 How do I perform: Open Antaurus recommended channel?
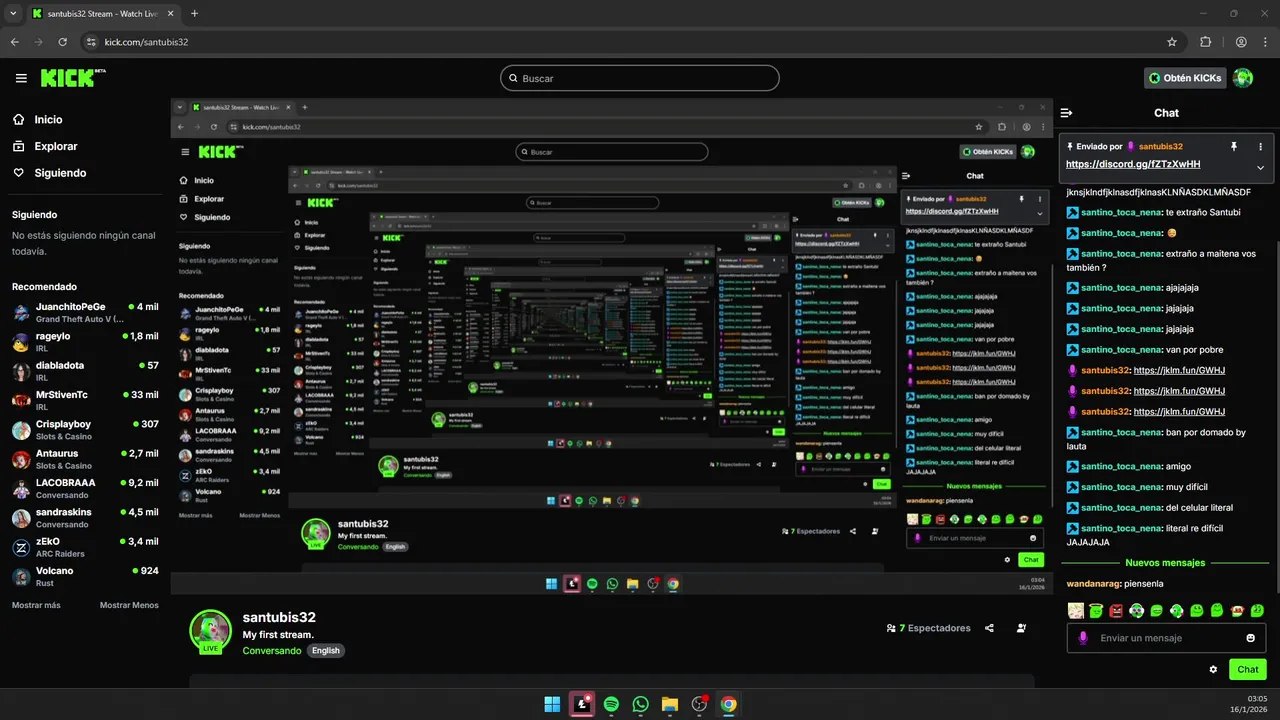coord(85,459)
